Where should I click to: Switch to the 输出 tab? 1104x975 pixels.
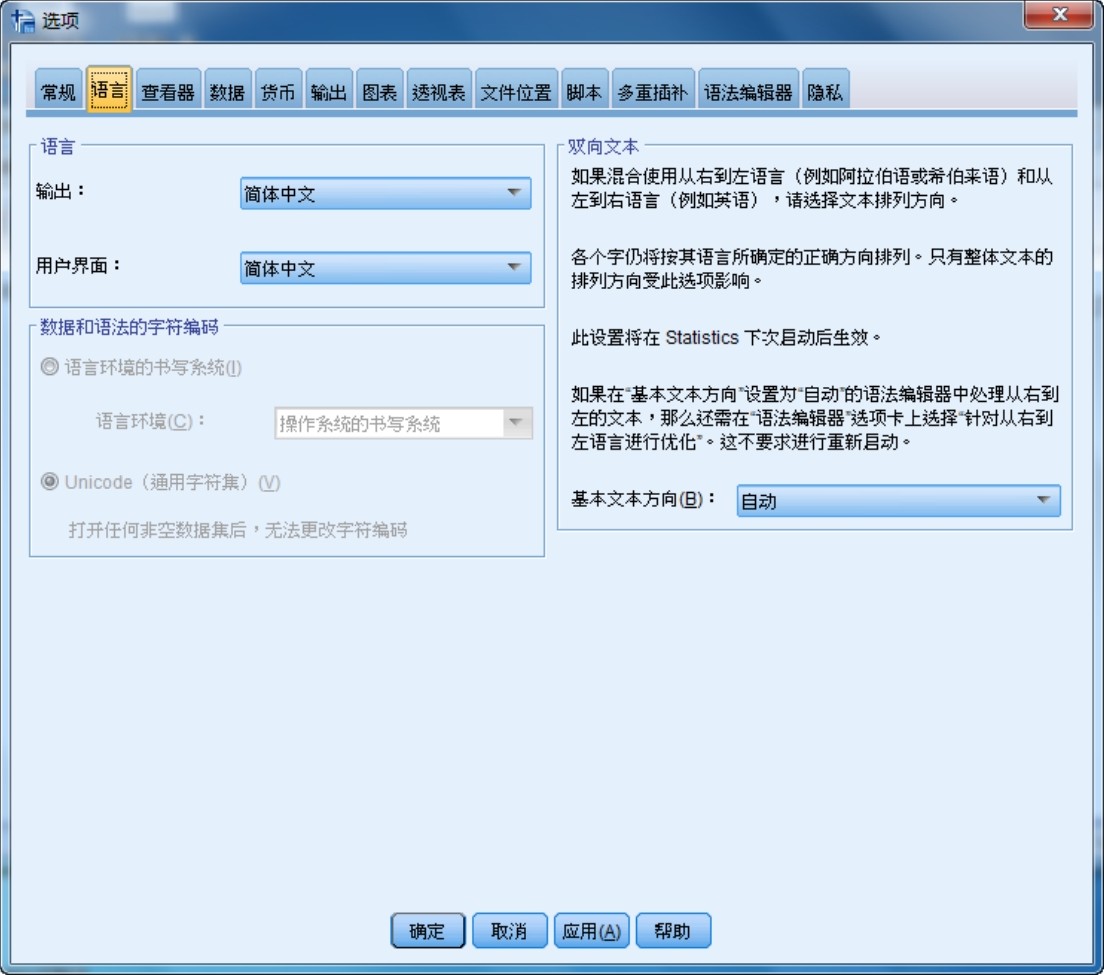328,91
